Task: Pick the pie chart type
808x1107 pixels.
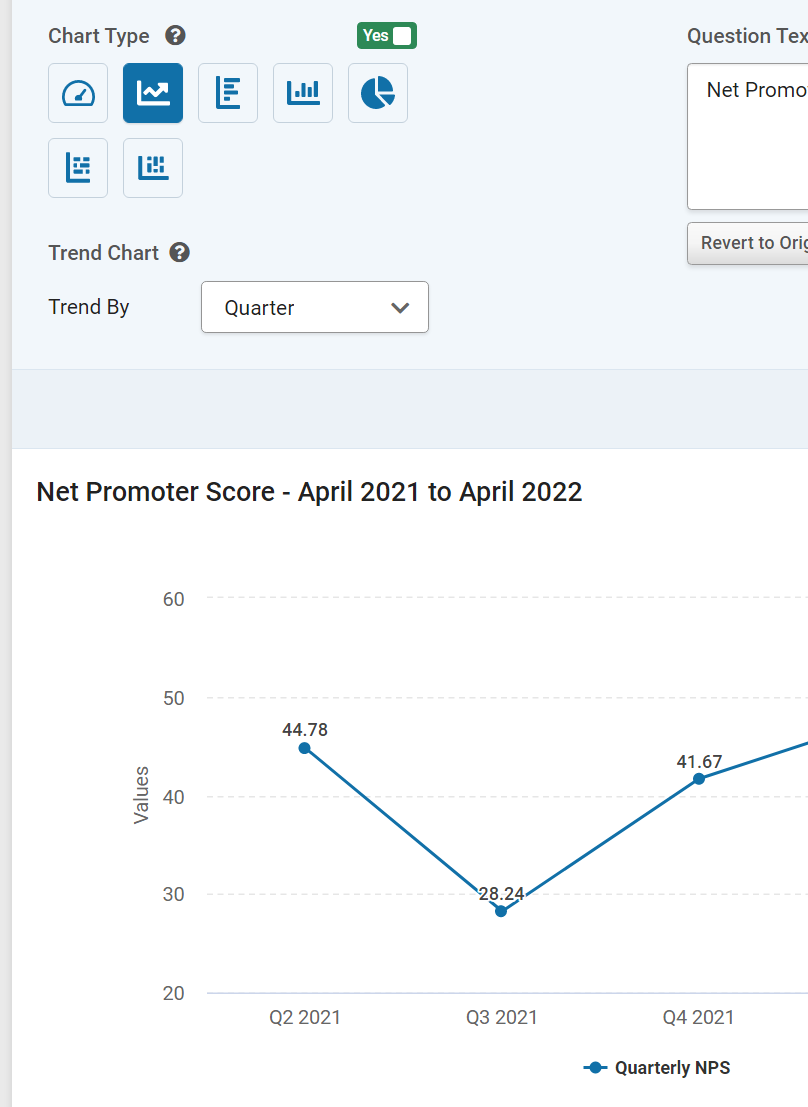Action: pos(378,93)
